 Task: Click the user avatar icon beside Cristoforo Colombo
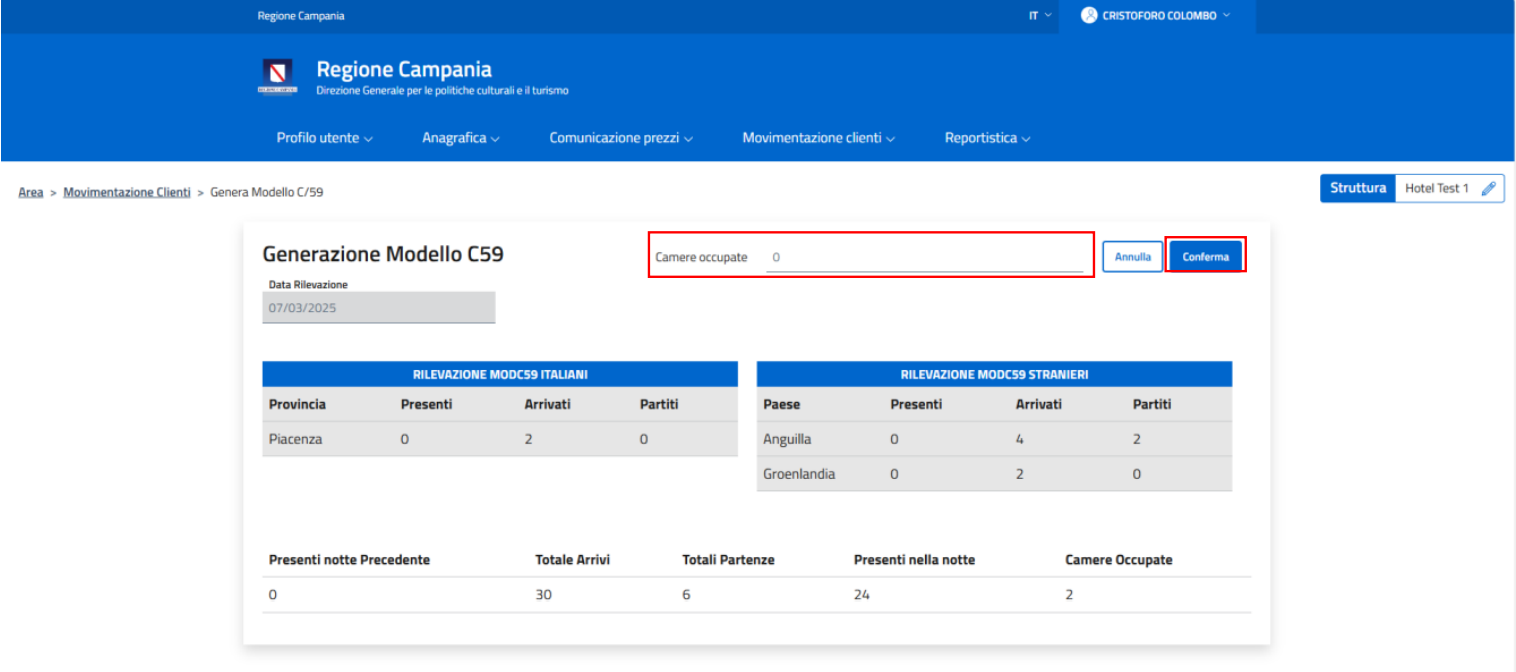pyautogui.click(x=1090, y=16)
